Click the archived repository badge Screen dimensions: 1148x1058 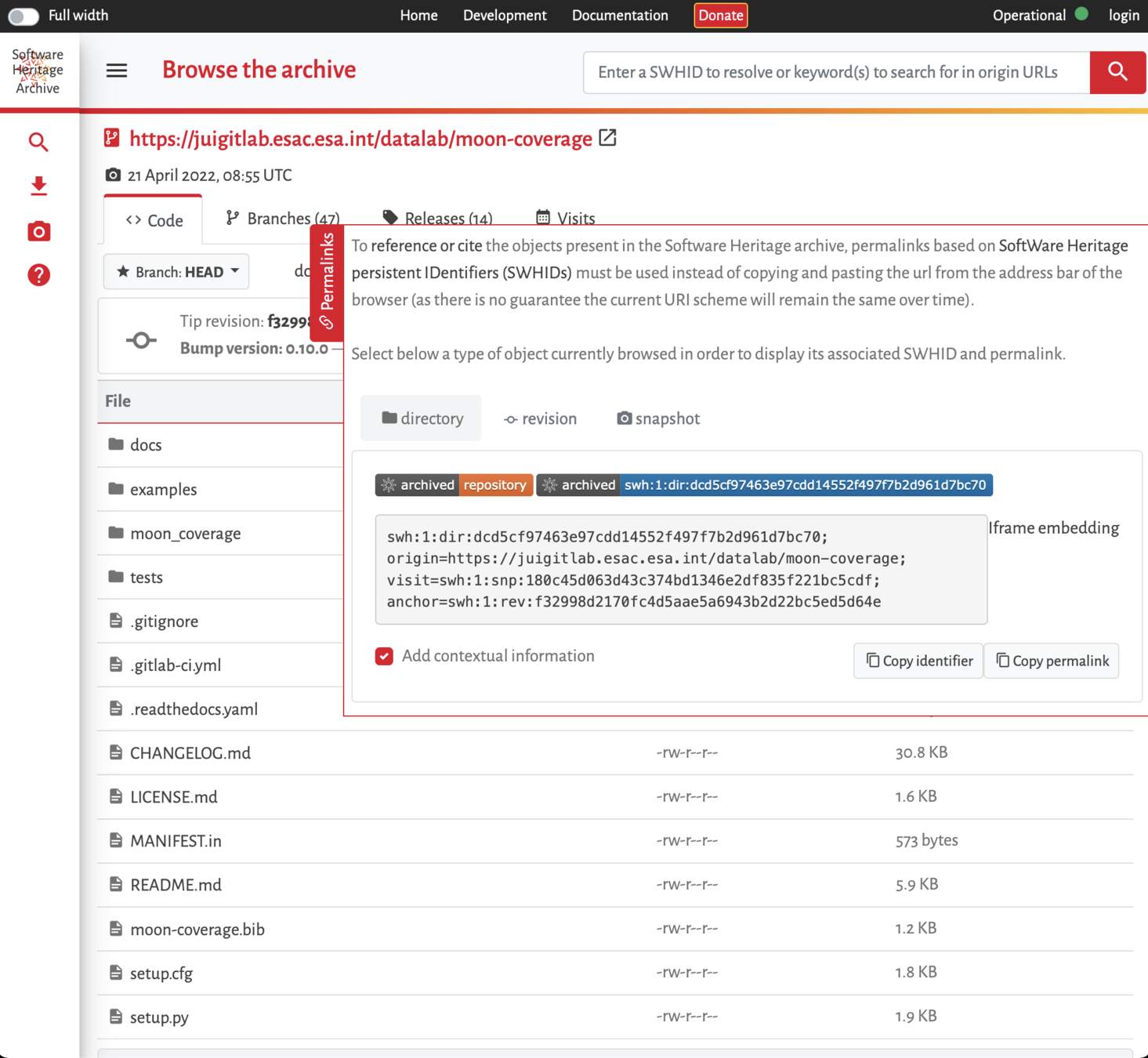pyautogui.click(x=454, y=485)
